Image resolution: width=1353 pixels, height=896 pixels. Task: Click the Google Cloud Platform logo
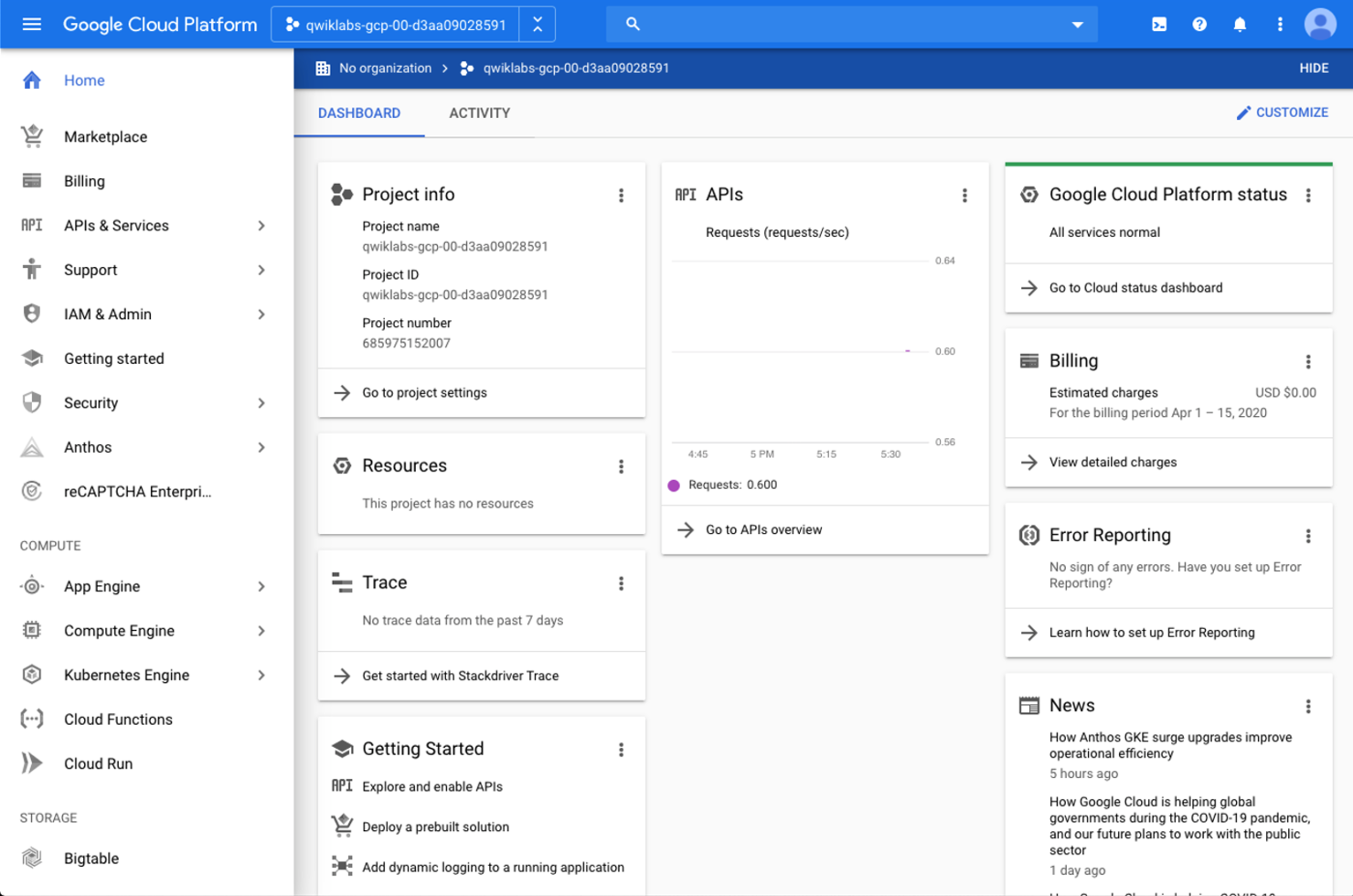[160, 24]
